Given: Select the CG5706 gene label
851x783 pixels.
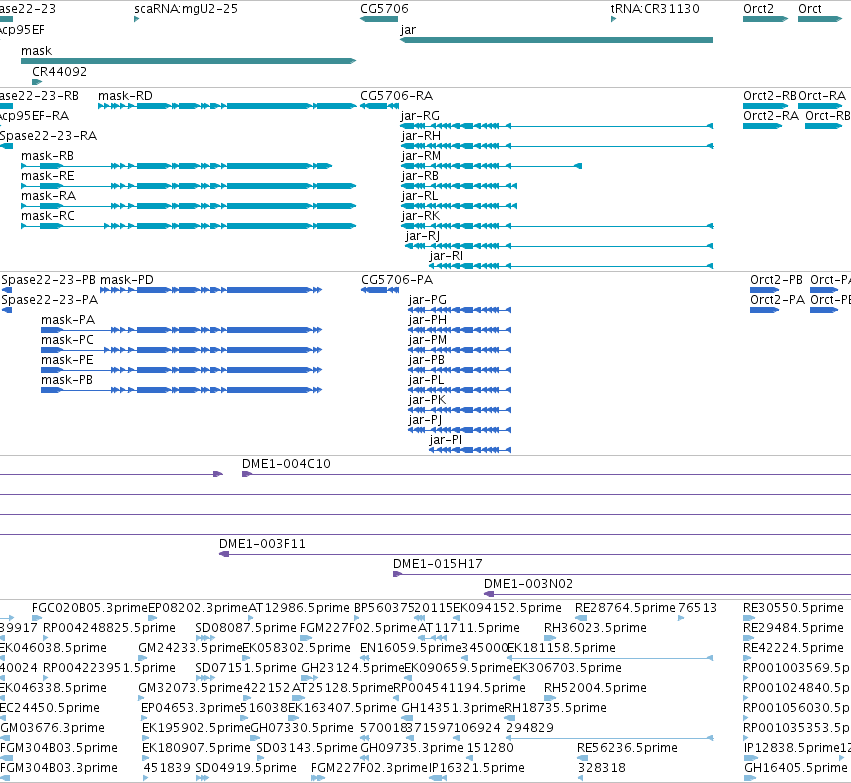Looking at the screenshot, I should [384, 9].
